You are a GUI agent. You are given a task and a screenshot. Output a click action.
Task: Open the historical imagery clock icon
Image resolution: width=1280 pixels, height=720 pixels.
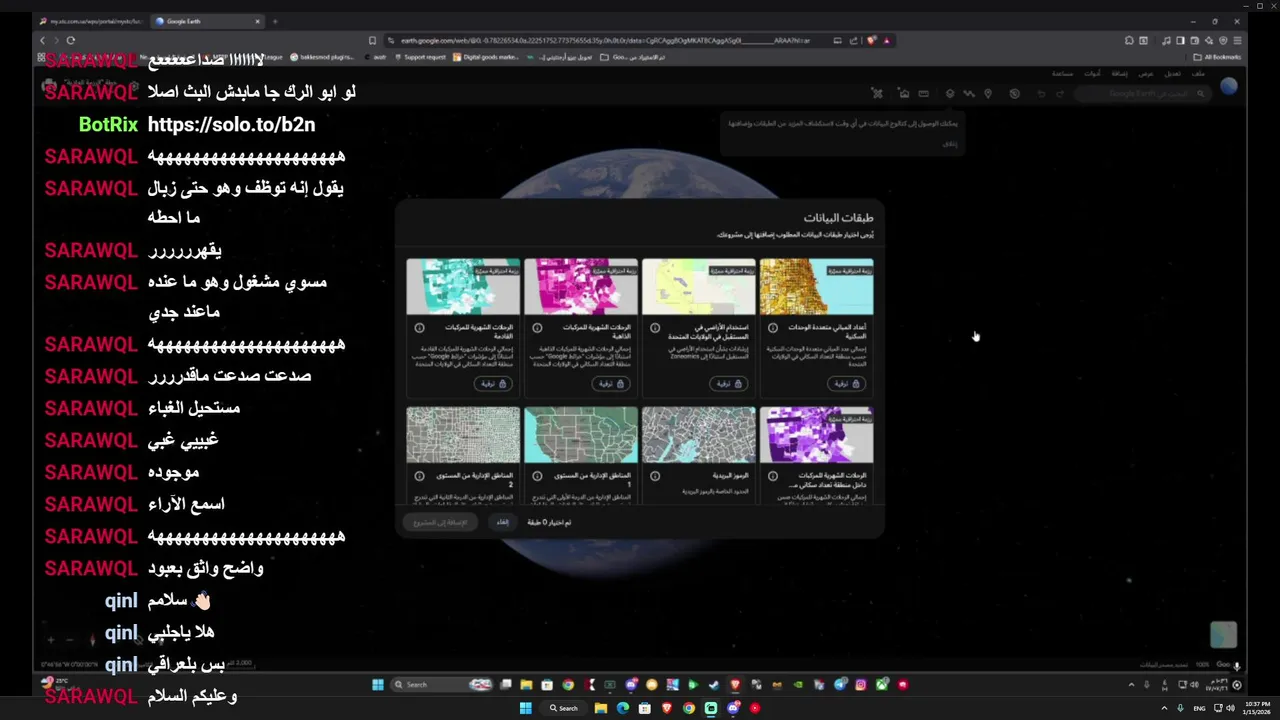[1015, 93]
